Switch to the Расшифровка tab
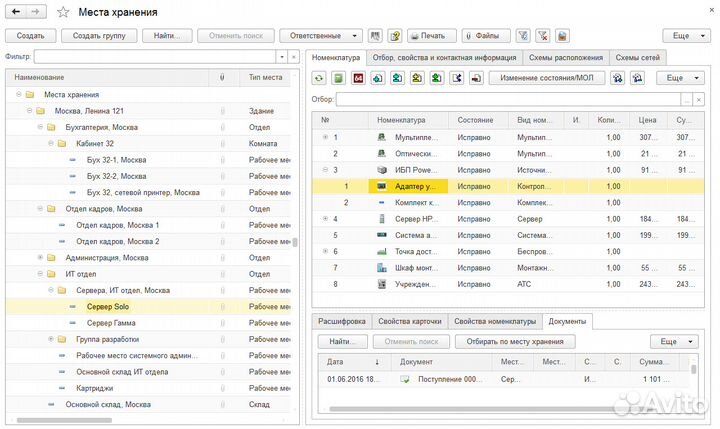 click(342, 321)
